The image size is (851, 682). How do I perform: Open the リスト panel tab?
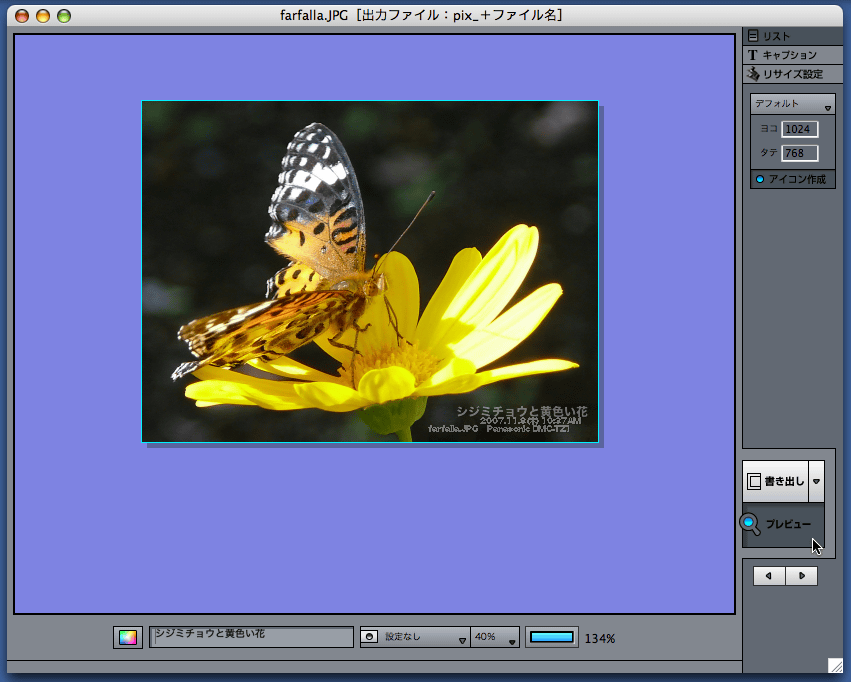(x=792, y=36)
